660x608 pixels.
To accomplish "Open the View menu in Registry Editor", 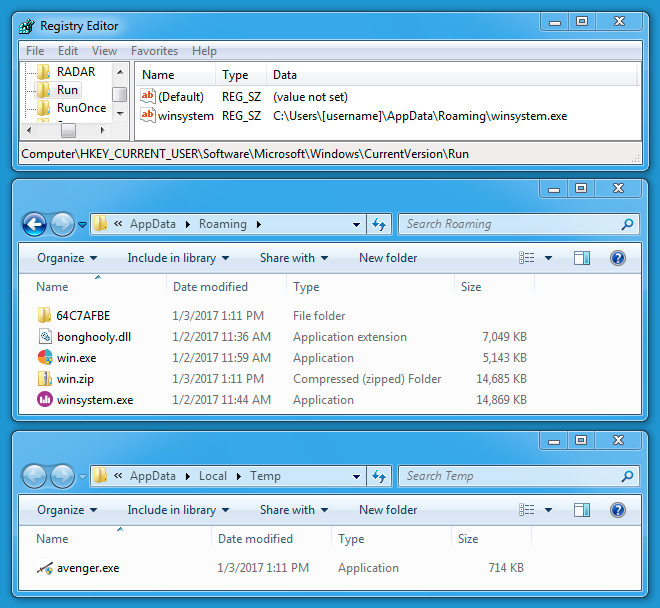I will pyautogui.click(x=104, y=51).
